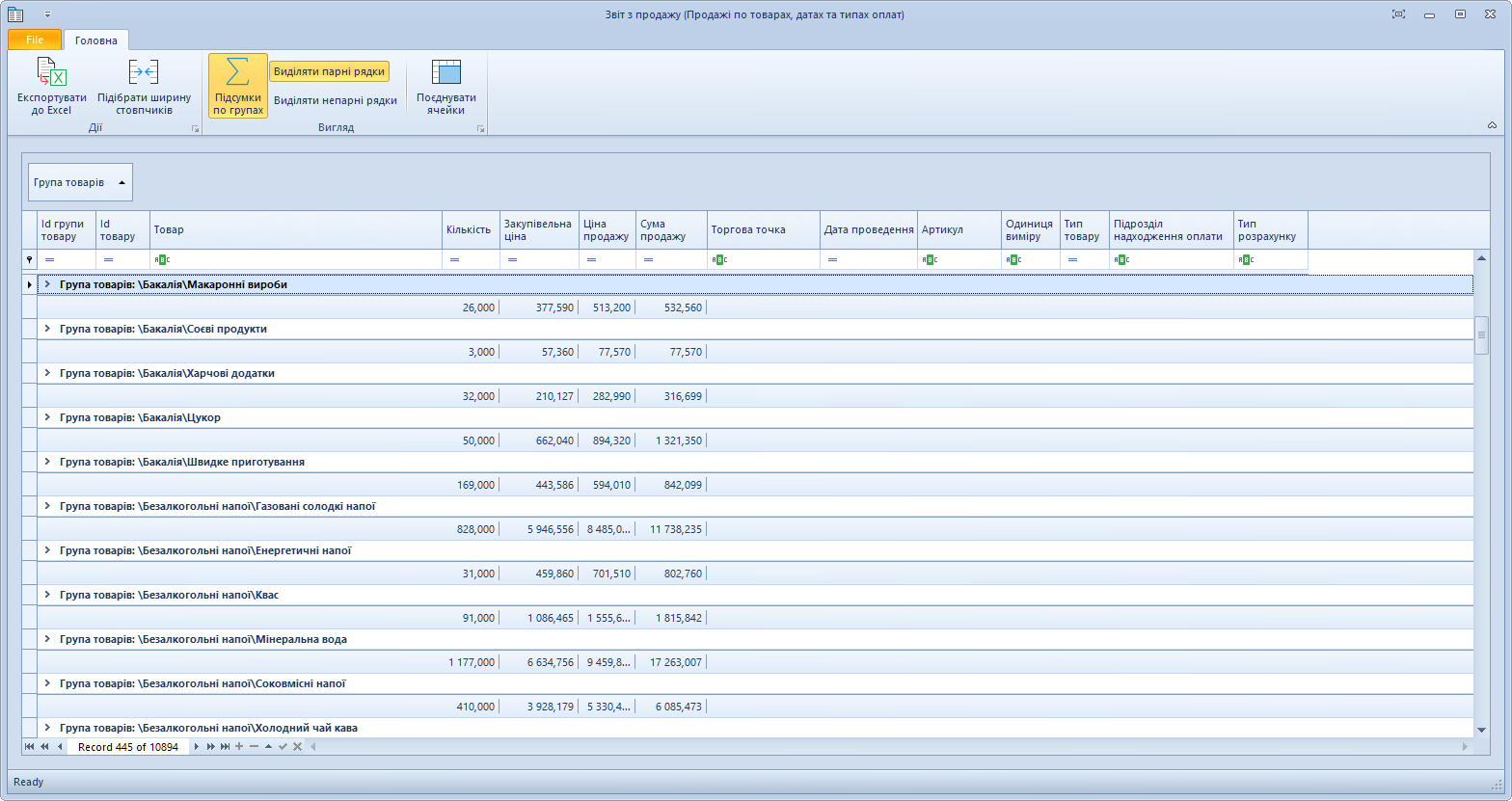This screenshot has width=1512, height=801.
Task: Open the quick access toolbar customize dropdown
Action: coord(48,14)
